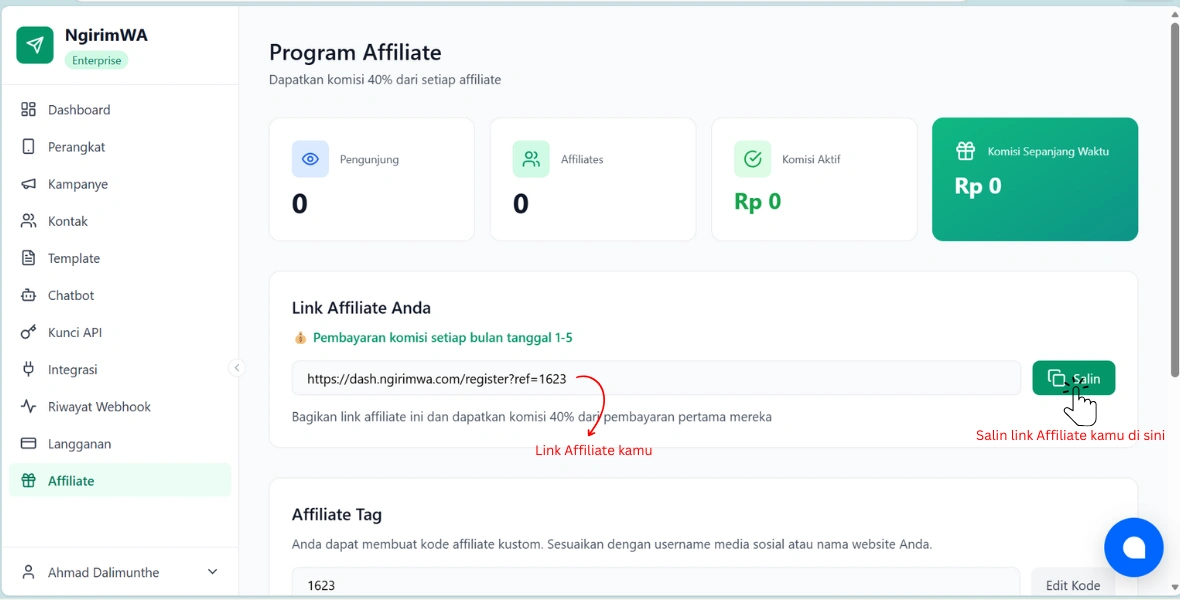Image resolution: width=1180 pixels, height=600 pixels.
Task: Open the Dashboard menu item
Action: pos(79,110)
